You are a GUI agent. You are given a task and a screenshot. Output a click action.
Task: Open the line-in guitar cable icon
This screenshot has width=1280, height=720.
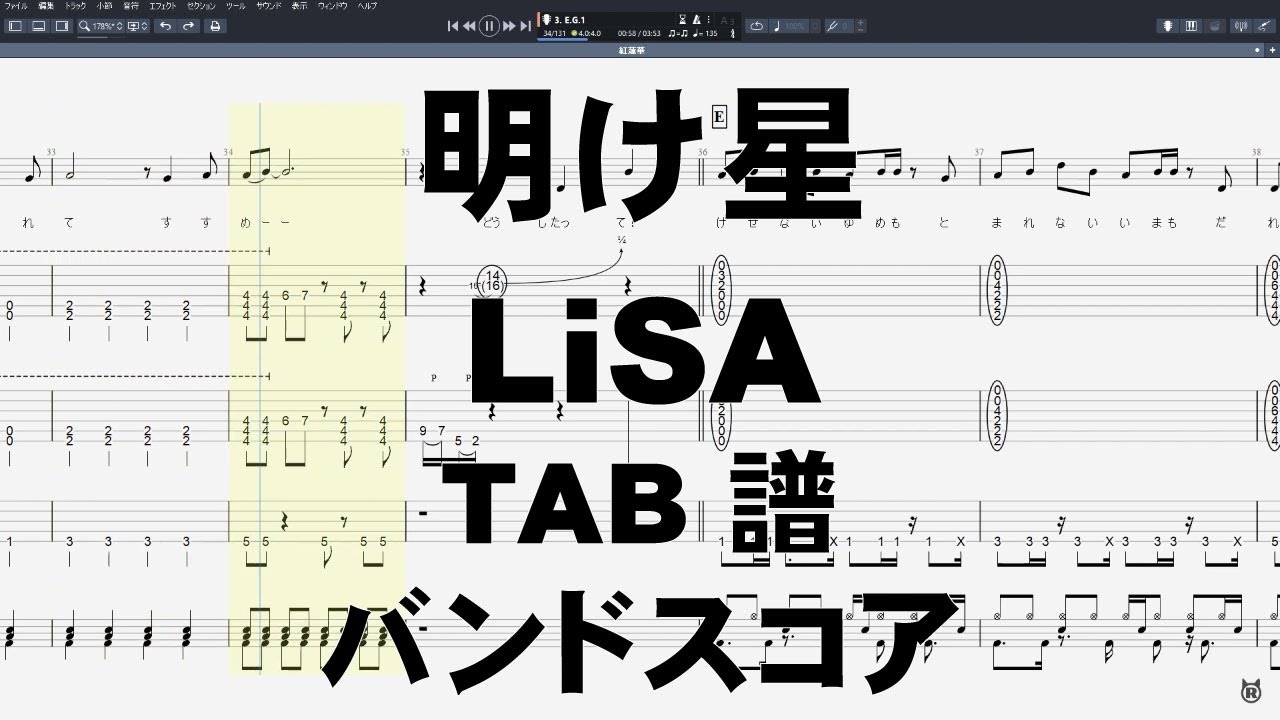(x=1264, y=26)
